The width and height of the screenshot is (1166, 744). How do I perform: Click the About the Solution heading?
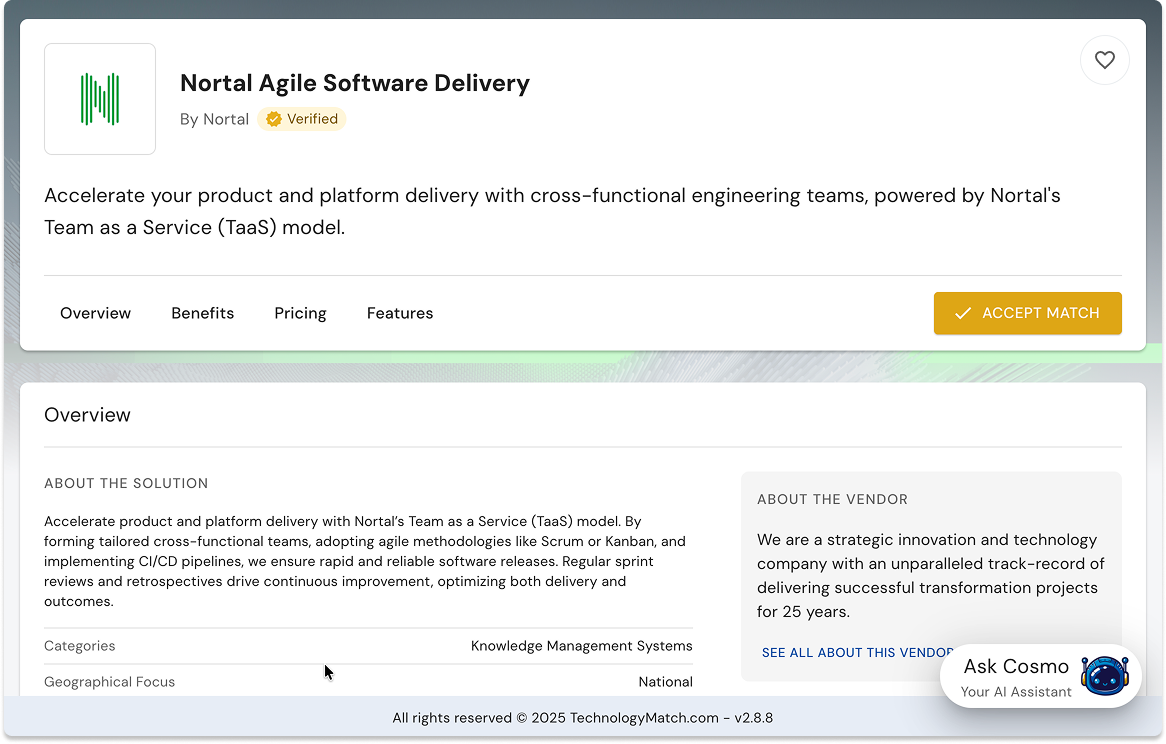pos(126,483)
